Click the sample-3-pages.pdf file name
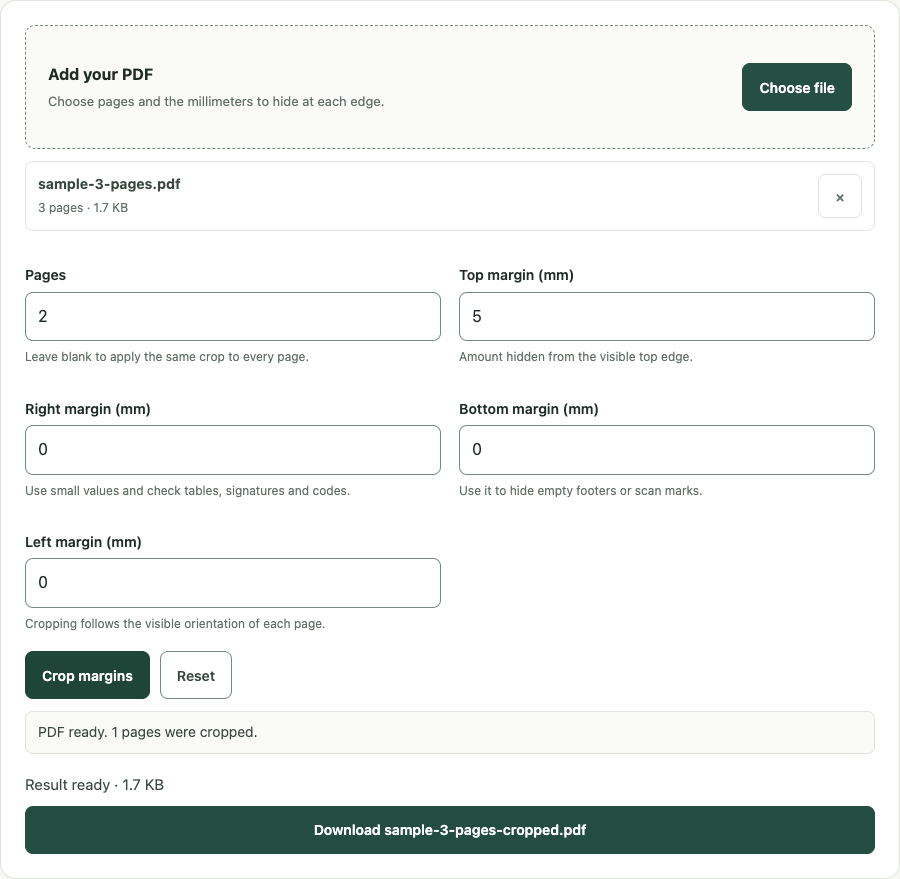The image size is (900, 879). 109,184
